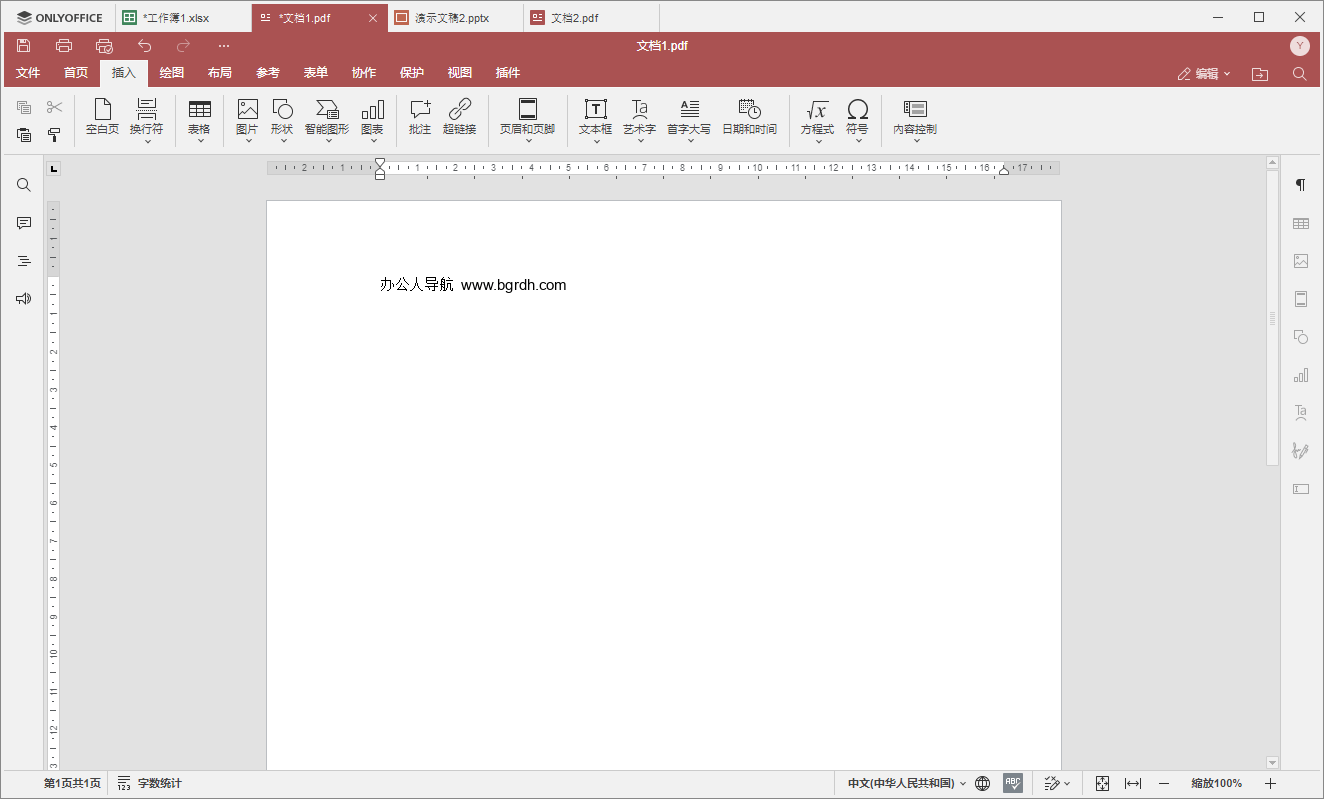Open the 演示文稿2.pptx document tab
The height and width of the screenshot is (799, 1324).
pos(452,18)
